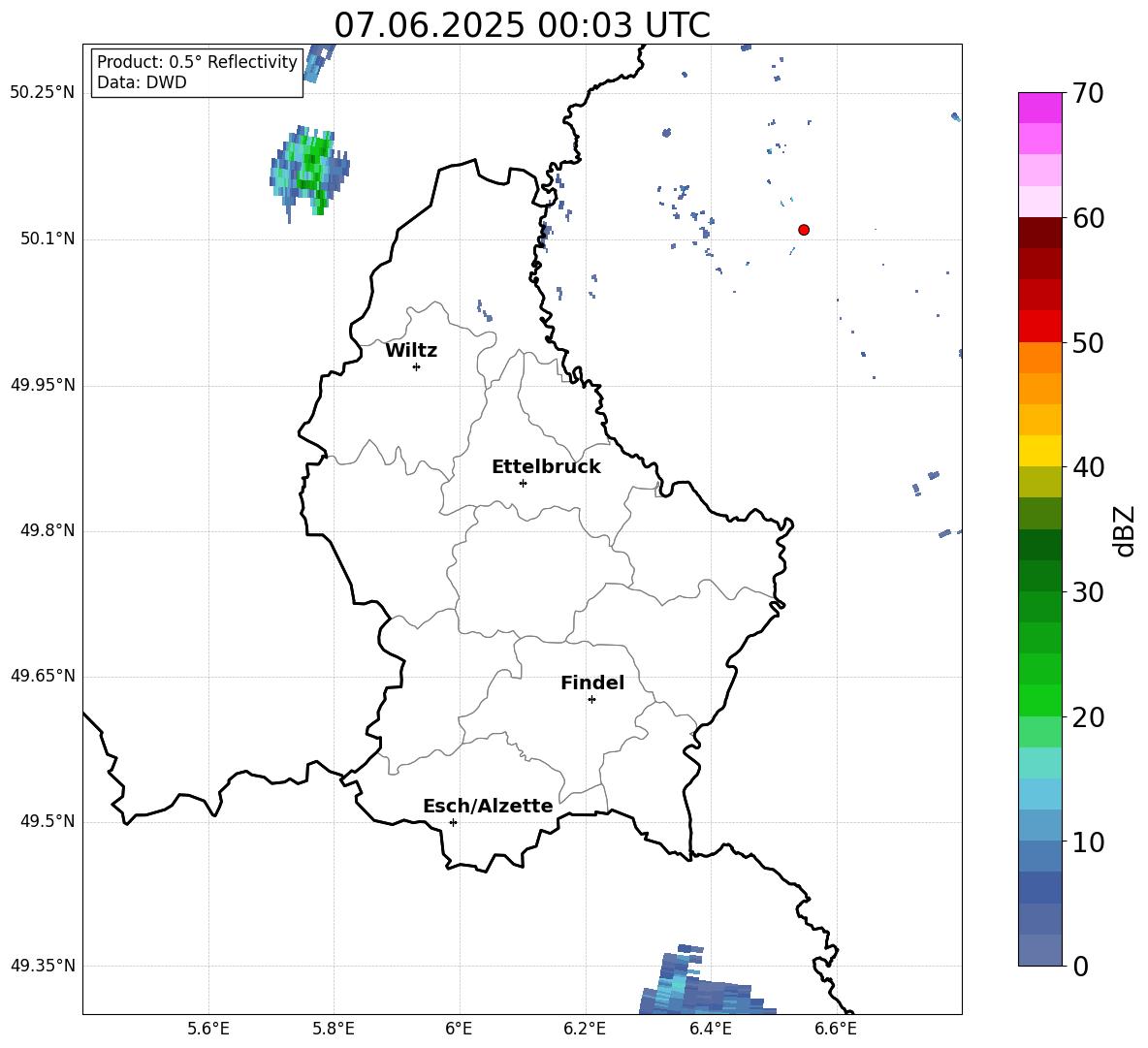Viewport: 1148px width, 1048px height.
Task: Select the Ettelbruck city label
Action: tap(546, 467)
